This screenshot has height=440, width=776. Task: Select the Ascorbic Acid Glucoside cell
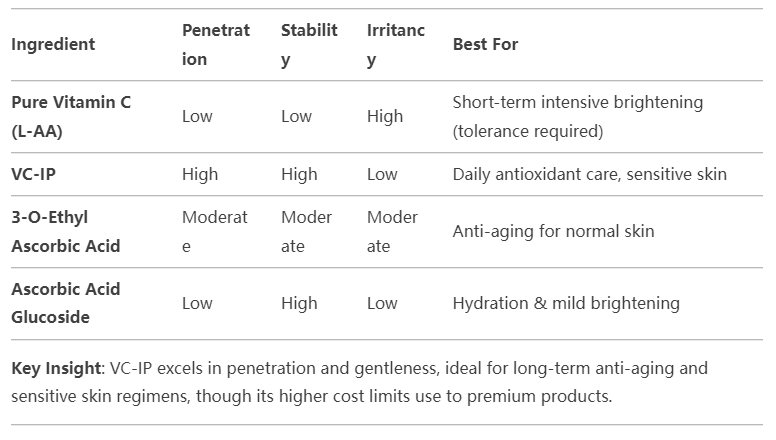click(66, 303)
